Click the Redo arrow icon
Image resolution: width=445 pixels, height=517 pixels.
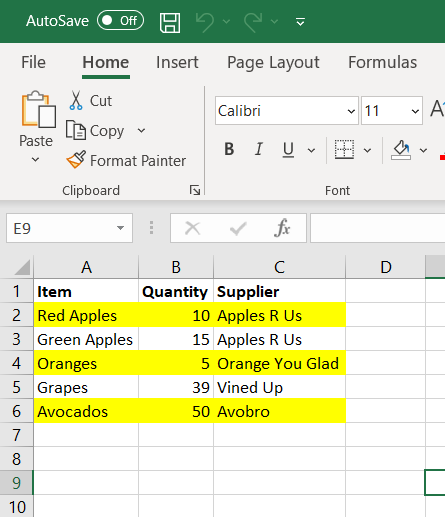[x=253, y=22]
